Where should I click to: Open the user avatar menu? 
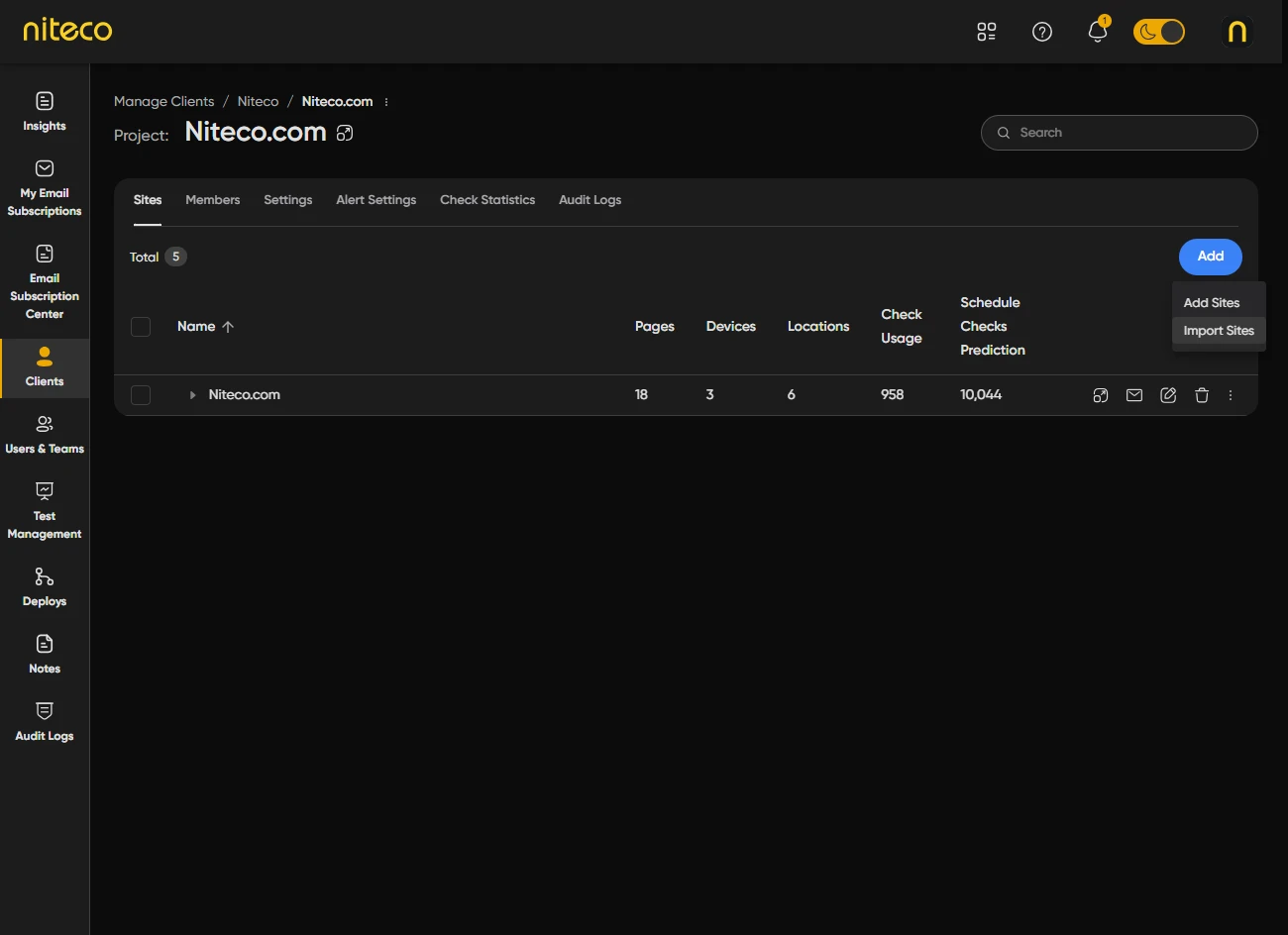(1237, 32)
